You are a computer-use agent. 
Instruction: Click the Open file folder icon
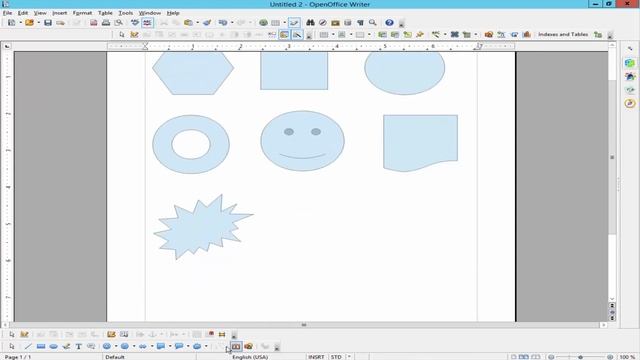pos(29,23)
